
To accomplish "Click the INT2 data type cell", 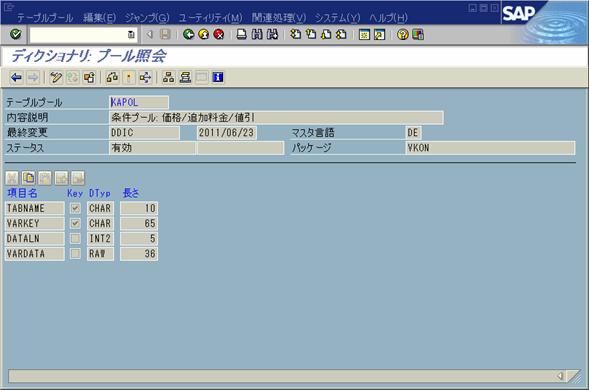I will 100,238.
